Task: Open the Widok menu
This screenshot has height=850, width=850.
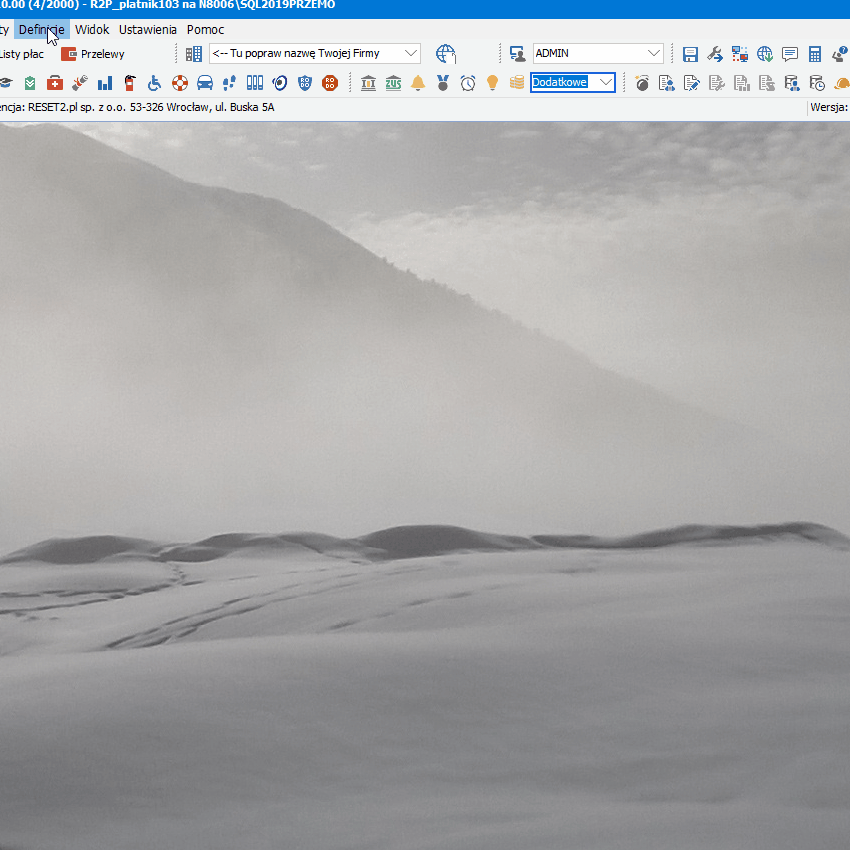Action: [92, 29]
